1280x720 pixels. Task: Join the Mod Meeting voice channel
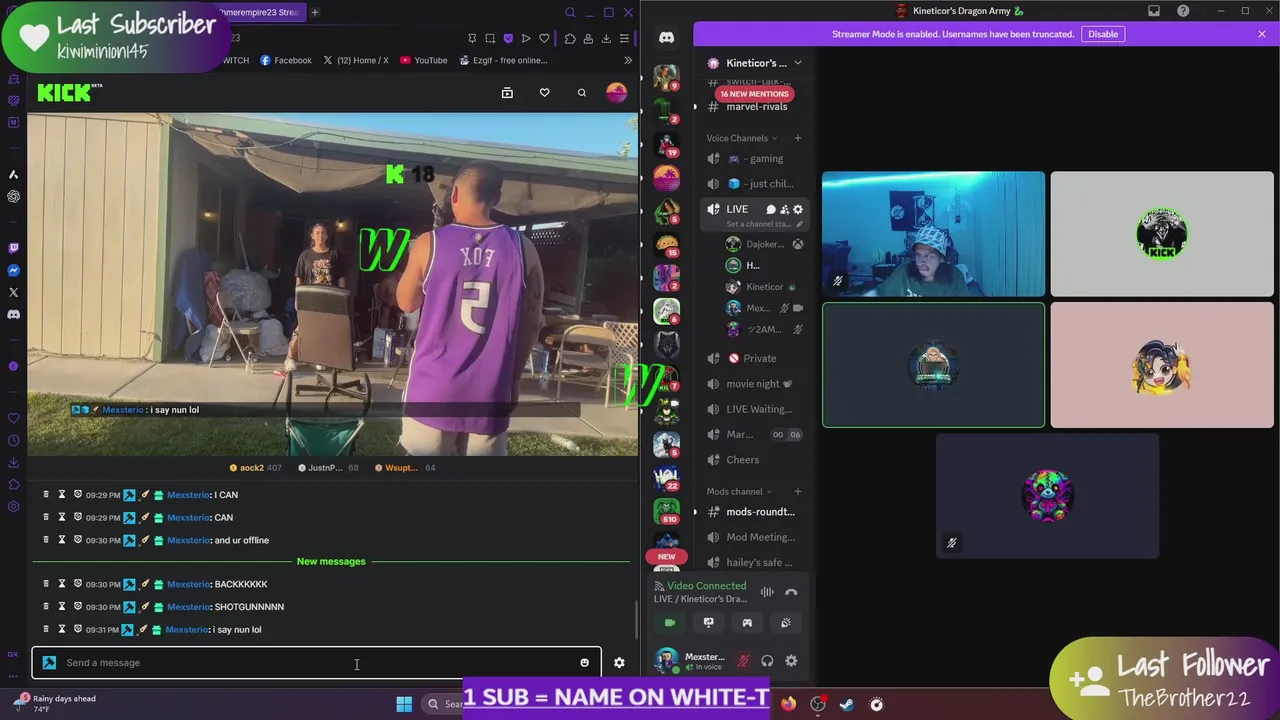tap(757, 537)
